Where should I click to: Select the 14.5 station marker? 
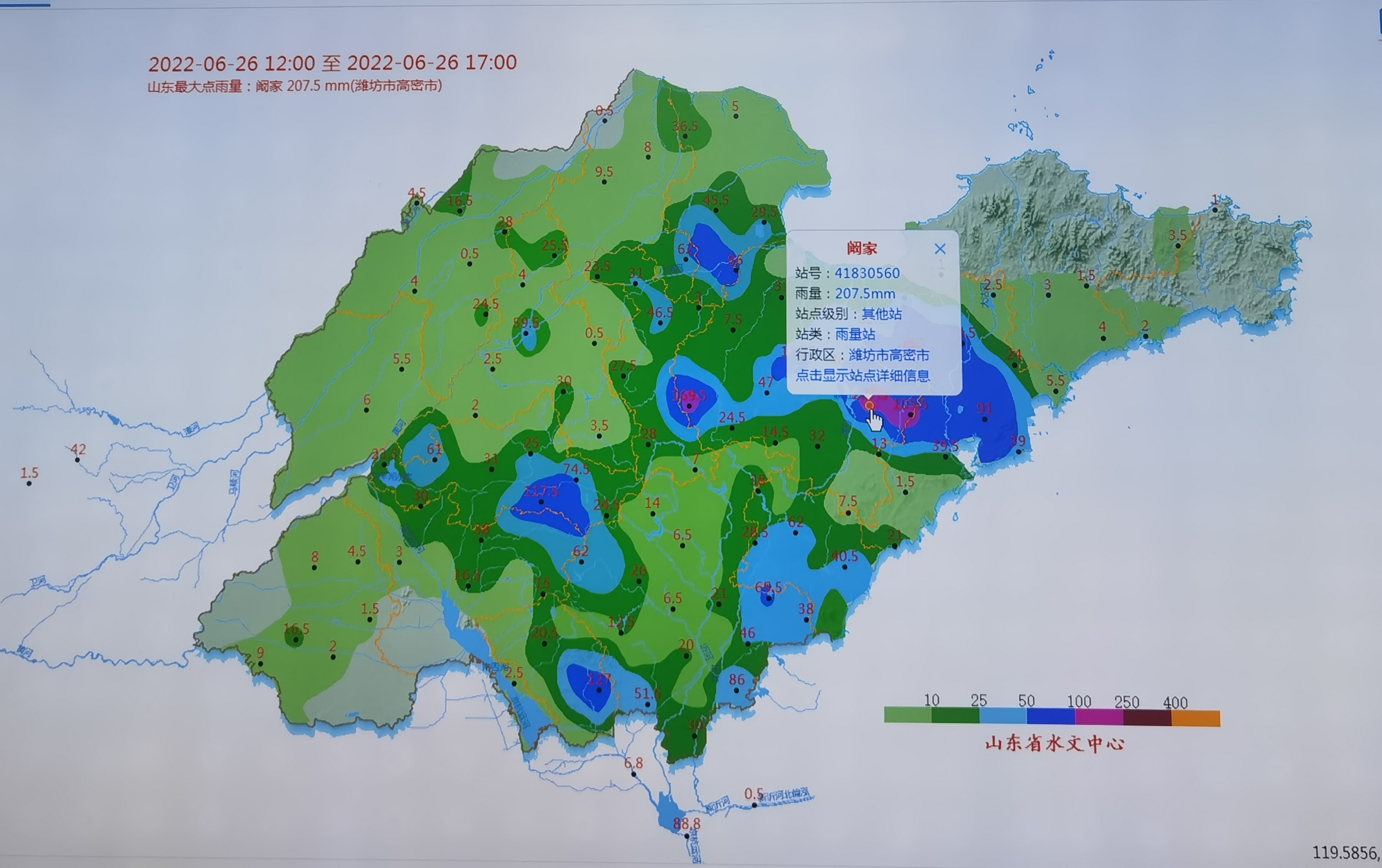coord(775,443)
